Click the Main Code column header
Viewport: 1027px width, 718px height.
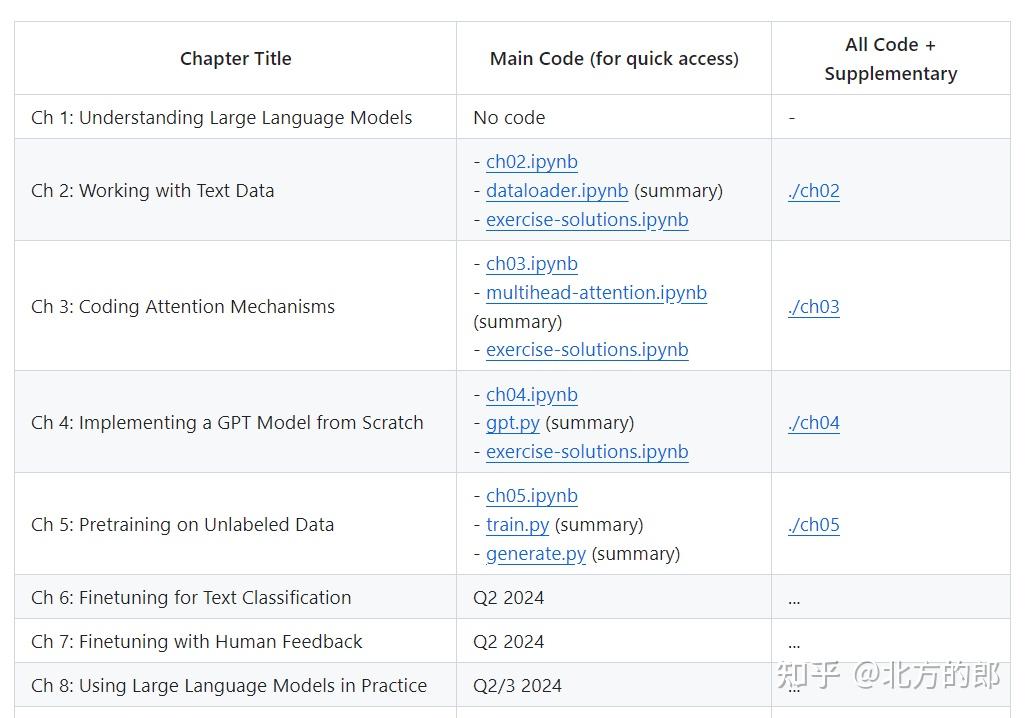[614, 59]
